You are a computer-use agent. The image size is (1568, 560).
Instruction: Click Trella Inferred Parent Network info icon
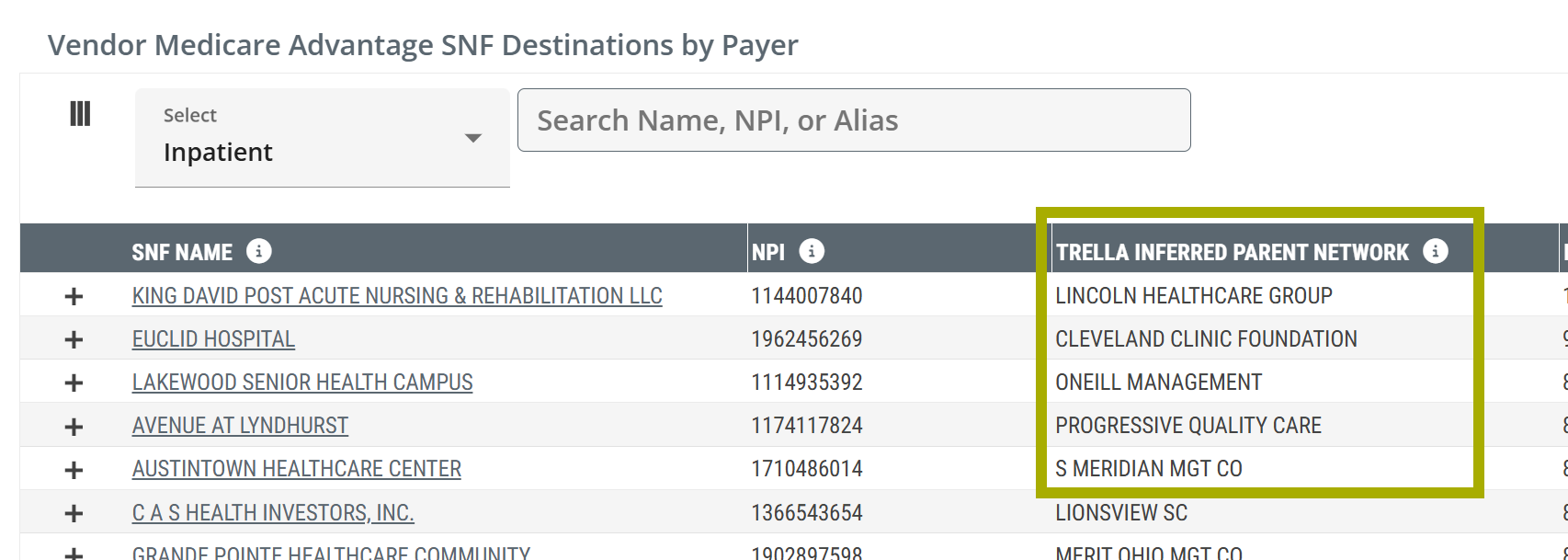1436,251
